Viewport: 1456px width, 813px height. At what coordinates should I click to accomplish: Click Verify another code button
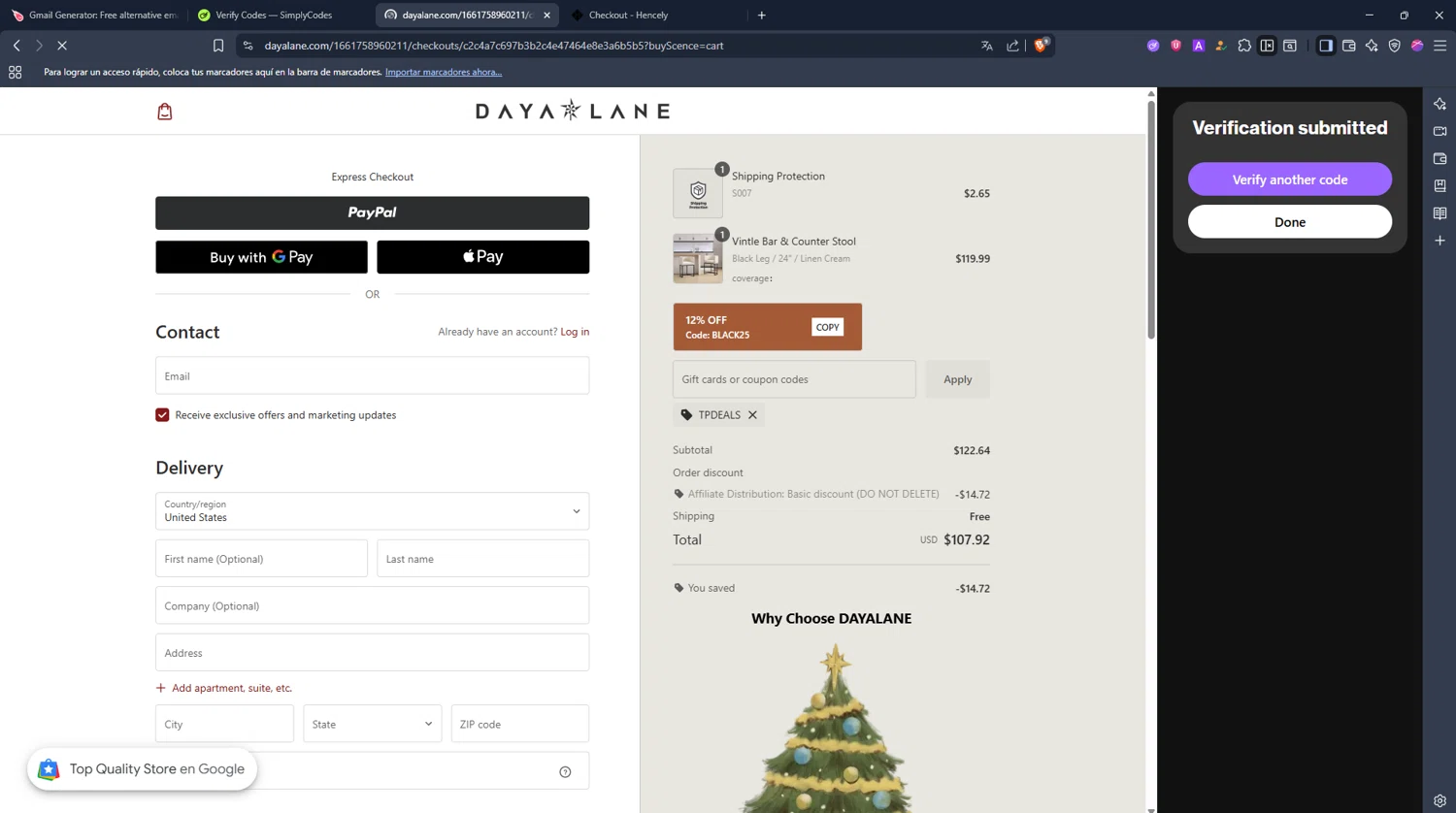pyautogui.click(x=1289, y=179)
